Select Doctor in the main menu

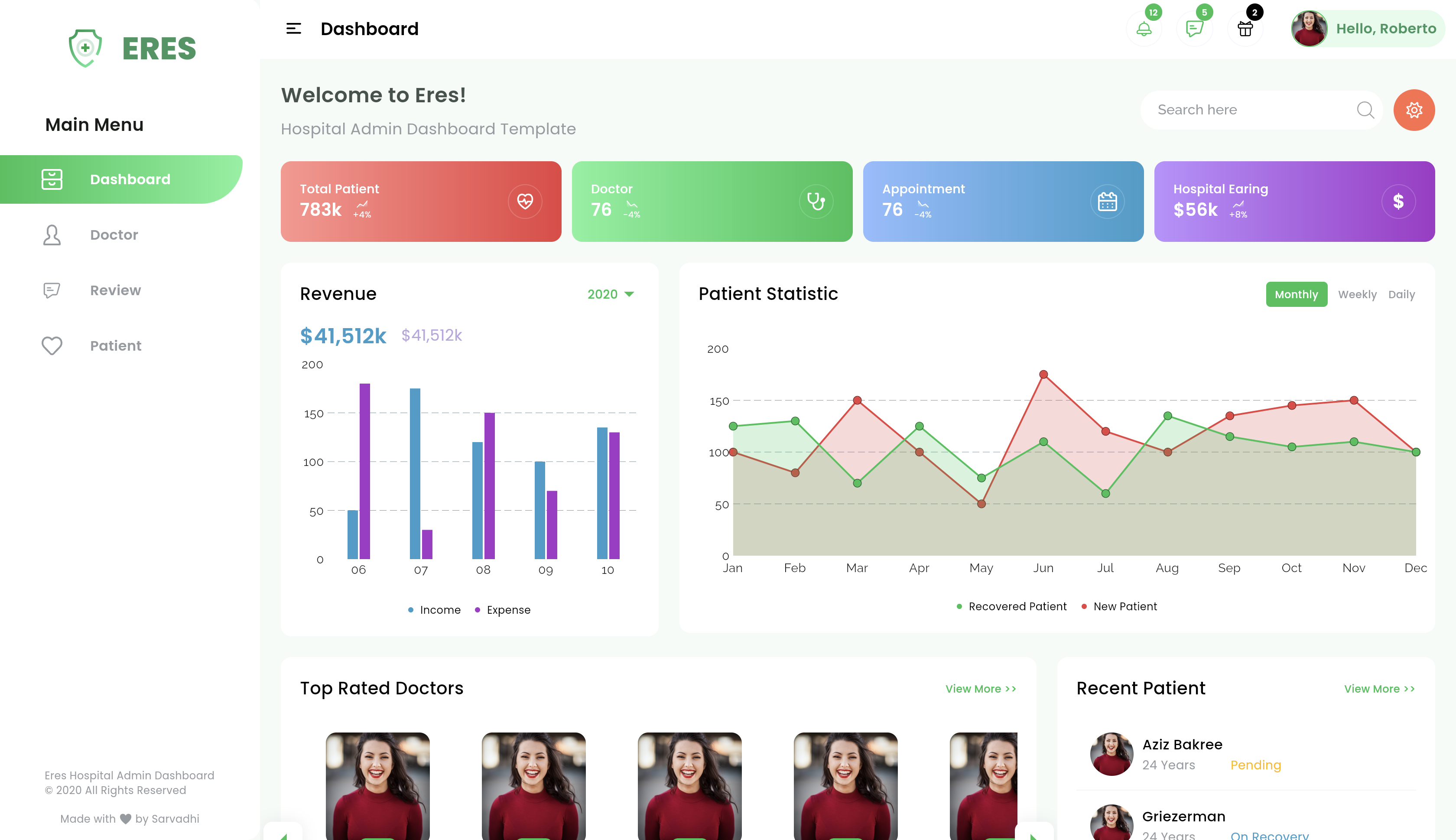114,234
